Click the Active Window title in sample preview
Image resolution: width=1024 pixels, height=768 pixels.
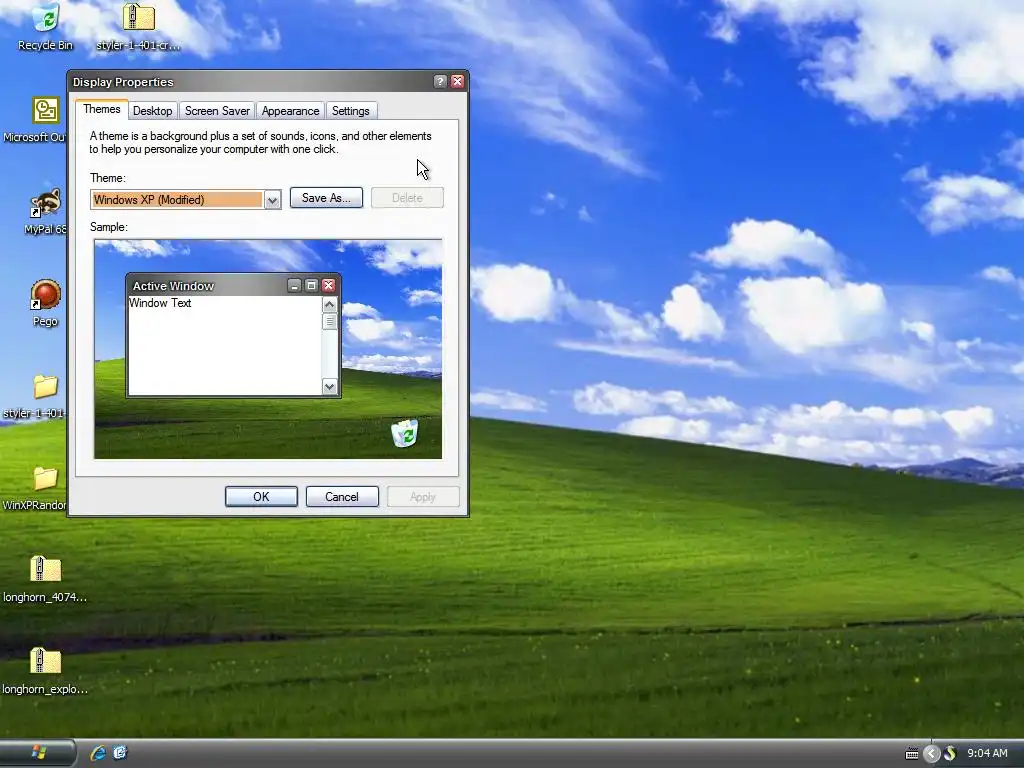click(x=173, y=286)
